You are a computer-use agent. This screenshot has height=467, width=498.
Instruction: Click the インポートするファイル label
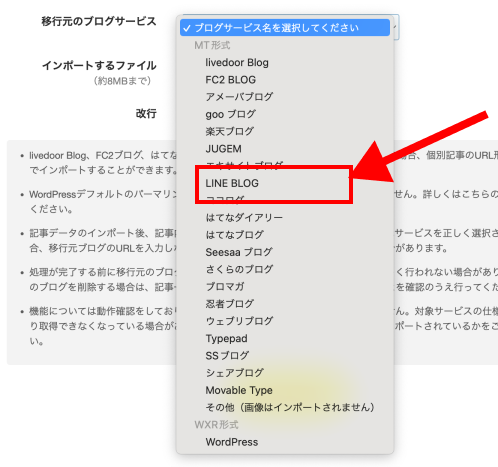click(x=99, y=65)
